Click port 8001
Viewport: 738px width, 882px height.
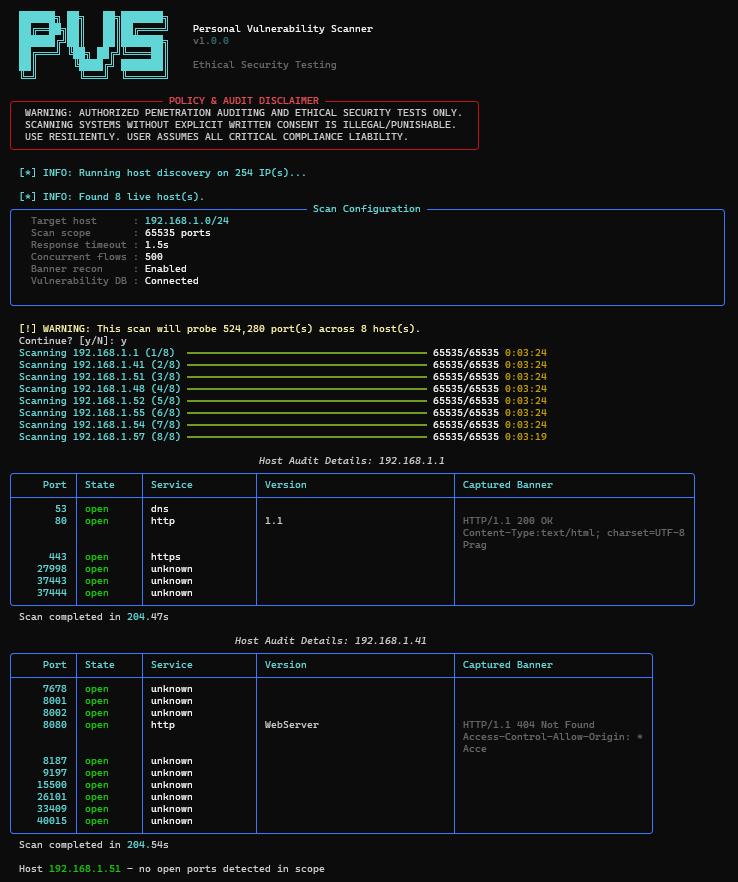(55, 701)
